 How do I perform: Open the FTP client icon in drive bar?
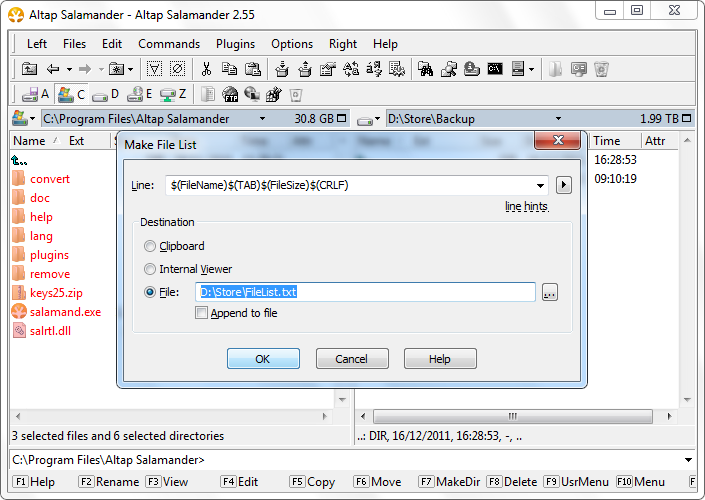[x=230, y=94]
